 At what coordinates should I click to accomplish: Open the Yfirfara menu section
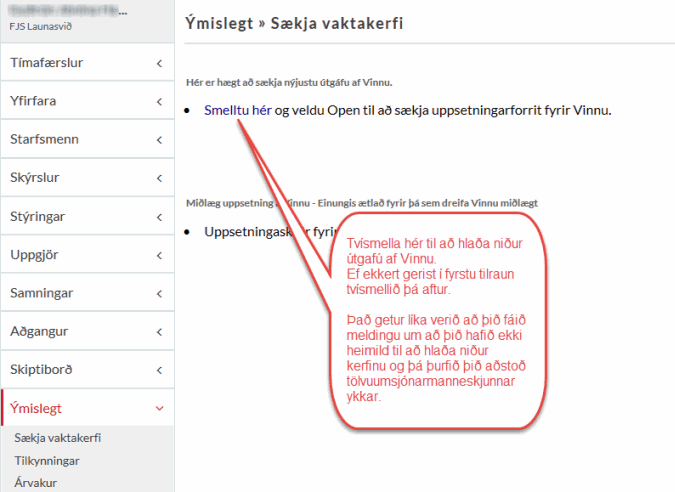tap(88, 101)
